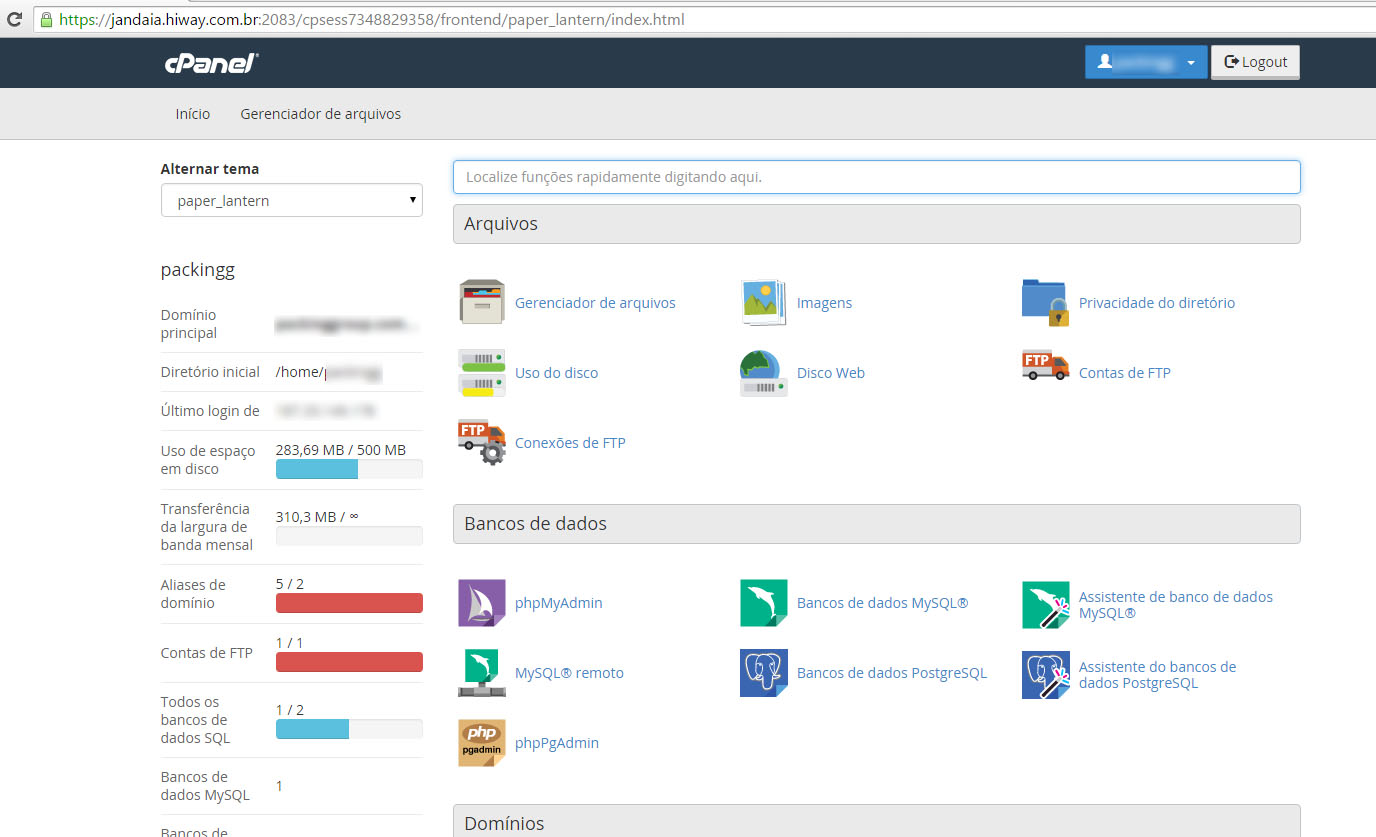This screenshot has height=837, width=1376.
Task: Open the Privacidade do diretório folder-lock icon
Action: [1046, 302]
